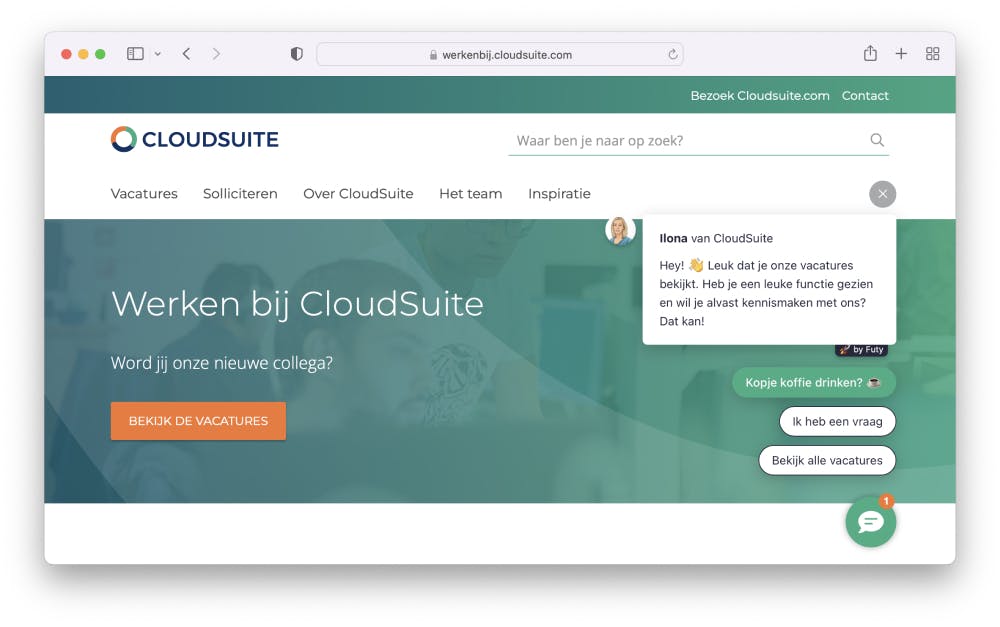Toggle the green chat bubble launcher
1000x627 pixels.
click(871, 522)
